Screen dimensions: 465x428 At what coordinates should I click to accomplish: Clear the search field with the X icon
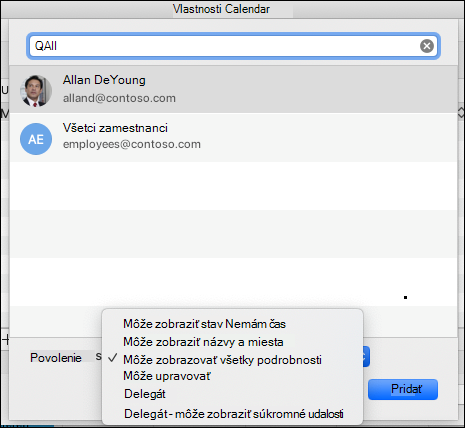(427, 46)
